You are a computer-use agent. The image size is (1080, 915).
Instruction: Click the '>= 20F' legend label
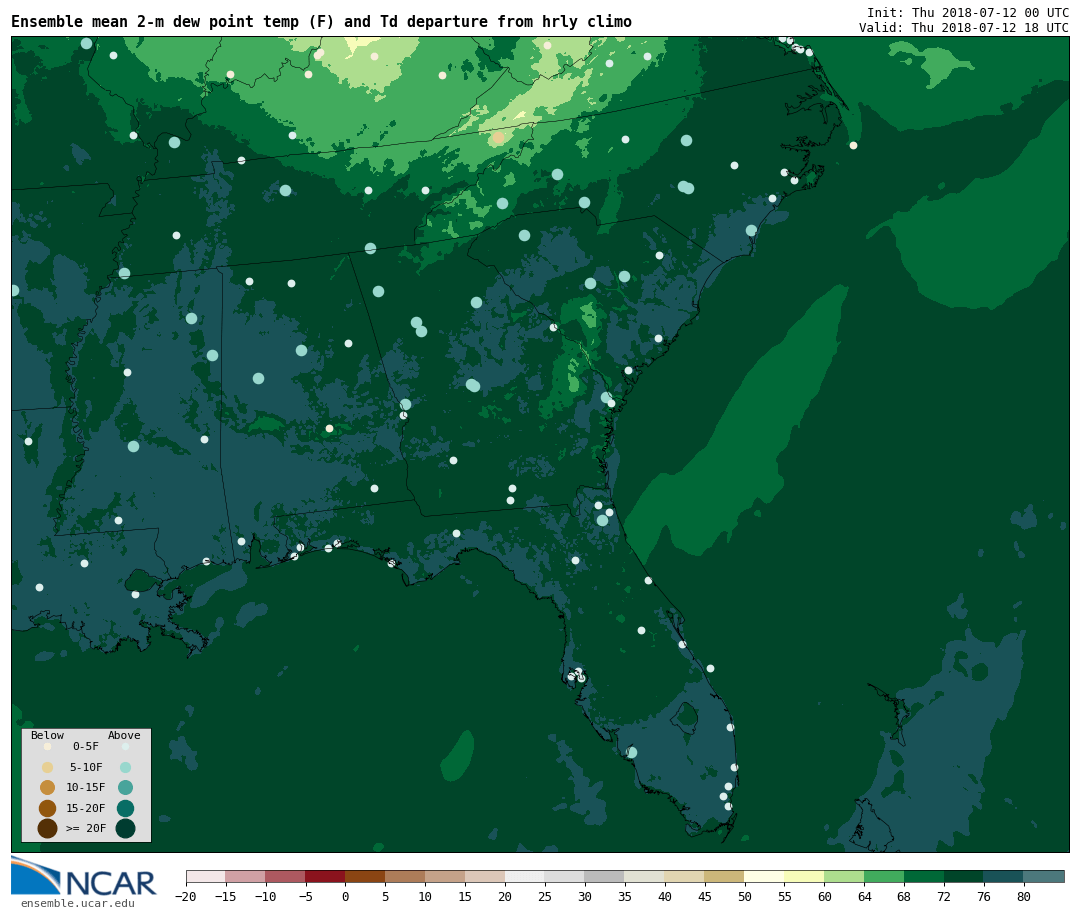pyautogui.click(x=86, y=828)
